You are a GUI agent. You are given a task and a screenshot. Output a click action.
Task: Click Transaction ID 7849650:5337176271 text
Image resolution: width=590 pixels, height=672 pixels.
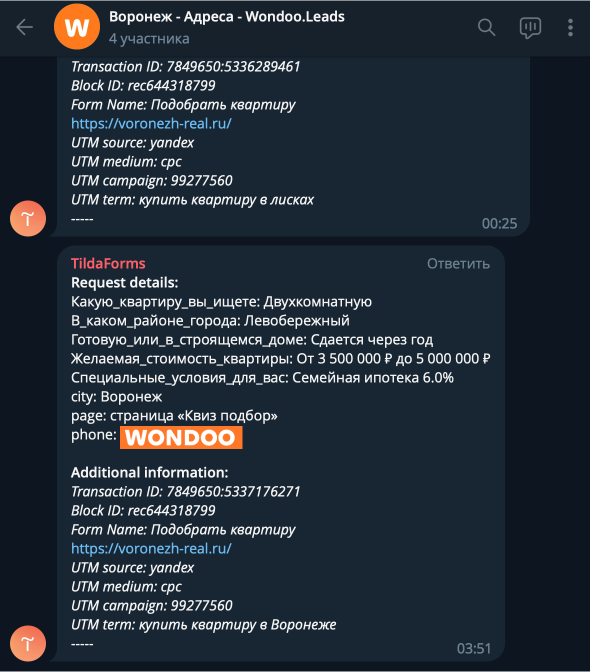[x=186, y=491]
